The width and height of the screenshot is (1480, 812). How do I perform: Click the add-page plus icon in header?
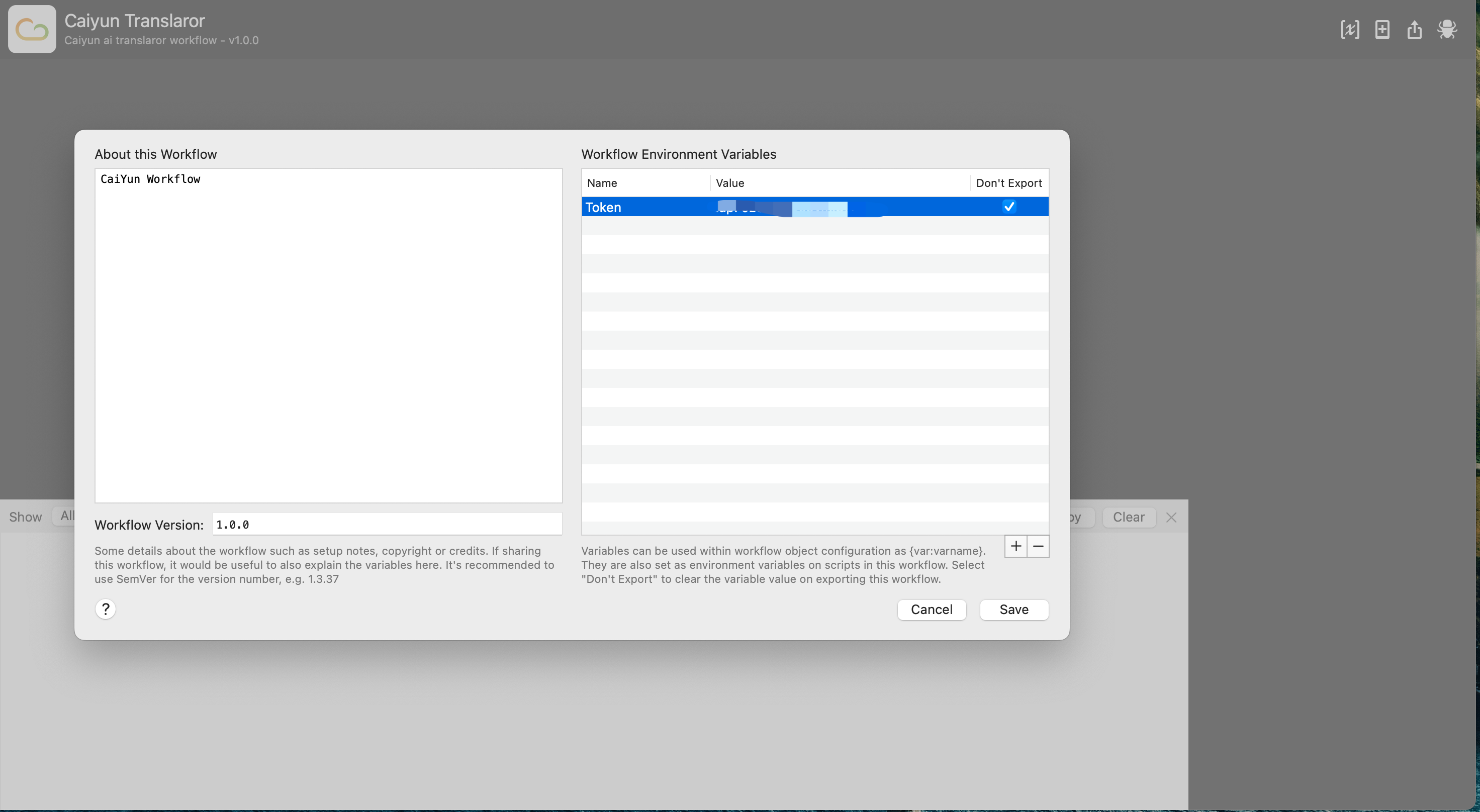click(x=1382, y=29)
